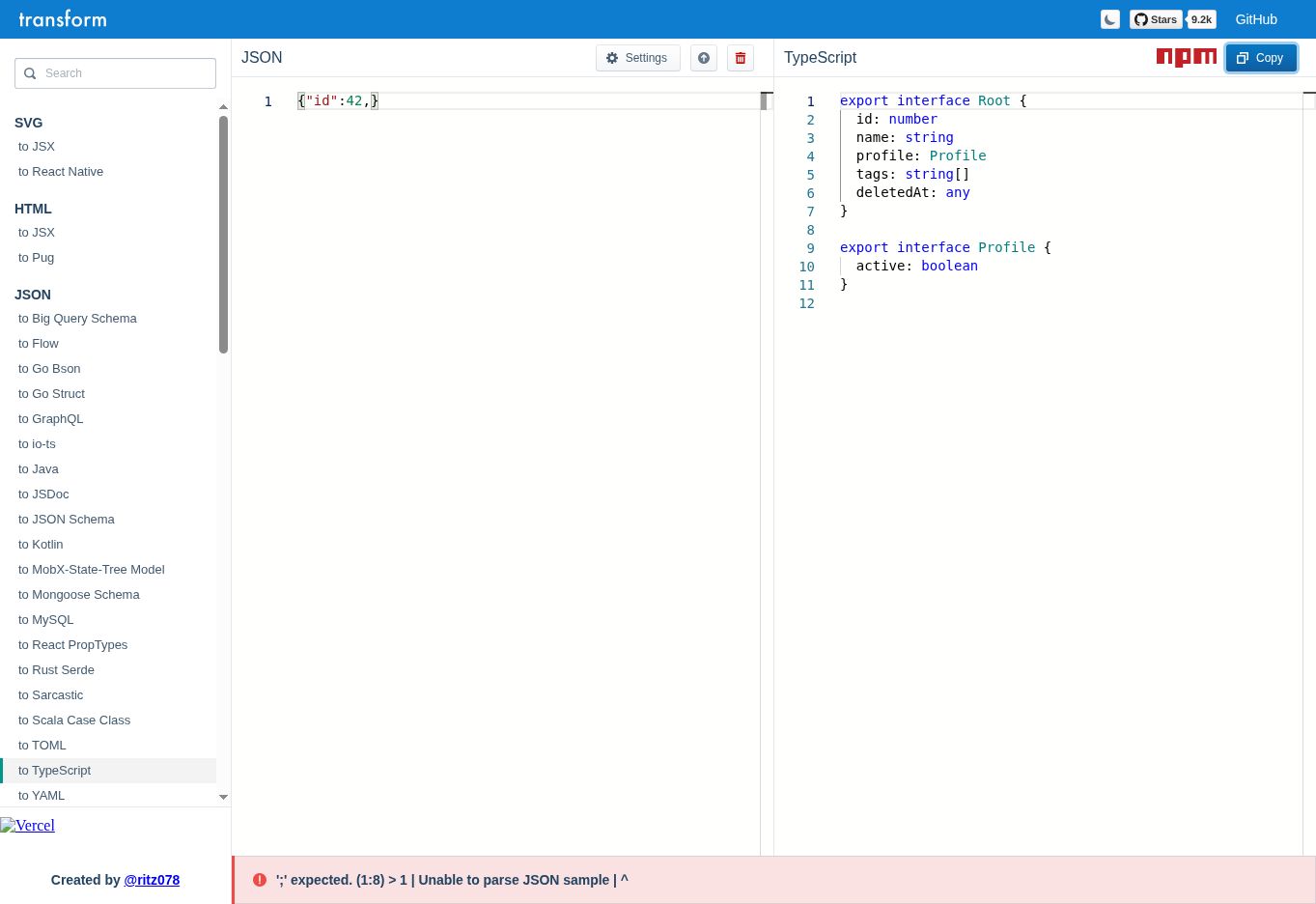
Task: Pick to Go Bson
Action: (x=49, y=369)
